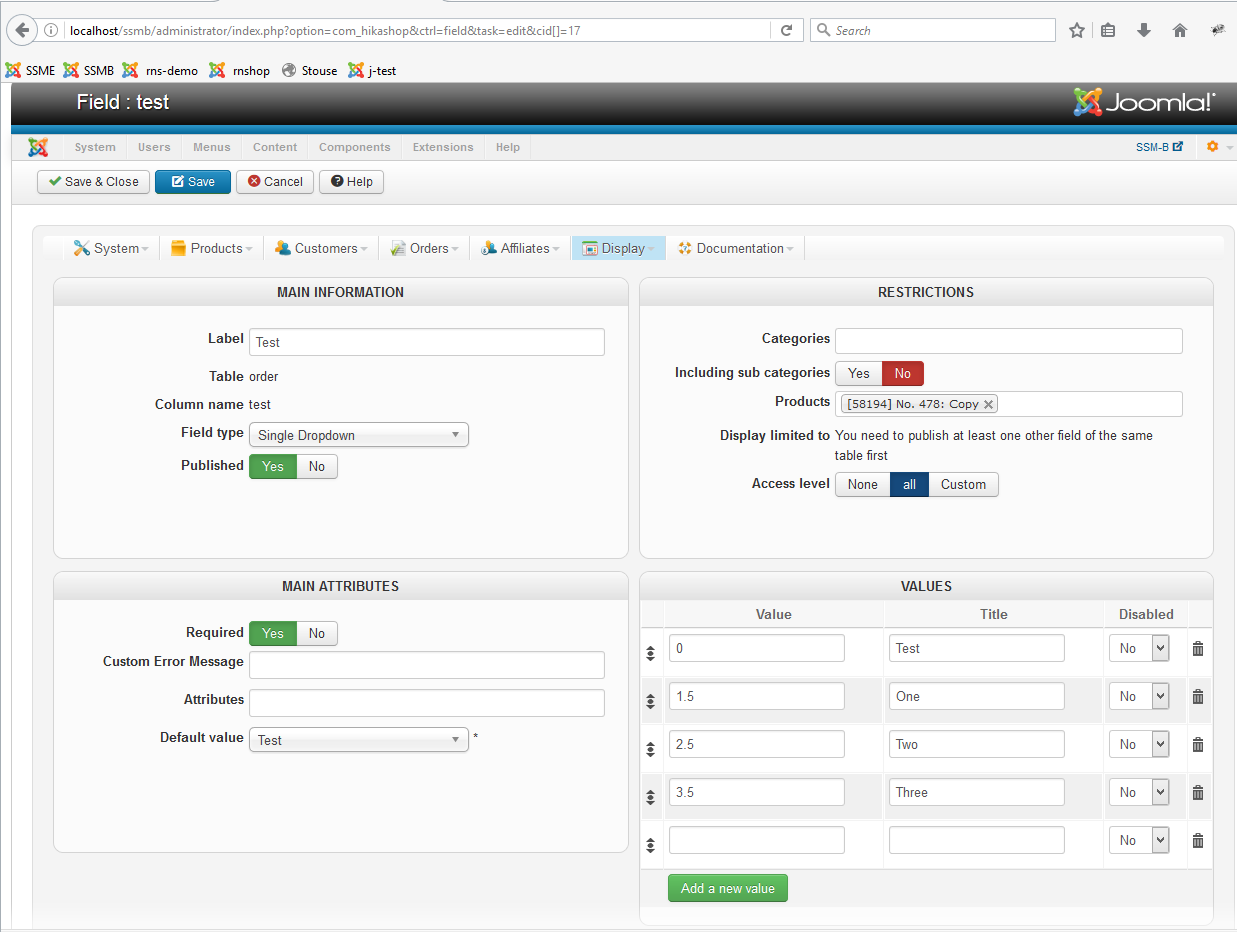Open the Field type Single Dropdown selector
1237x932 pixels.
coord(358,435)
